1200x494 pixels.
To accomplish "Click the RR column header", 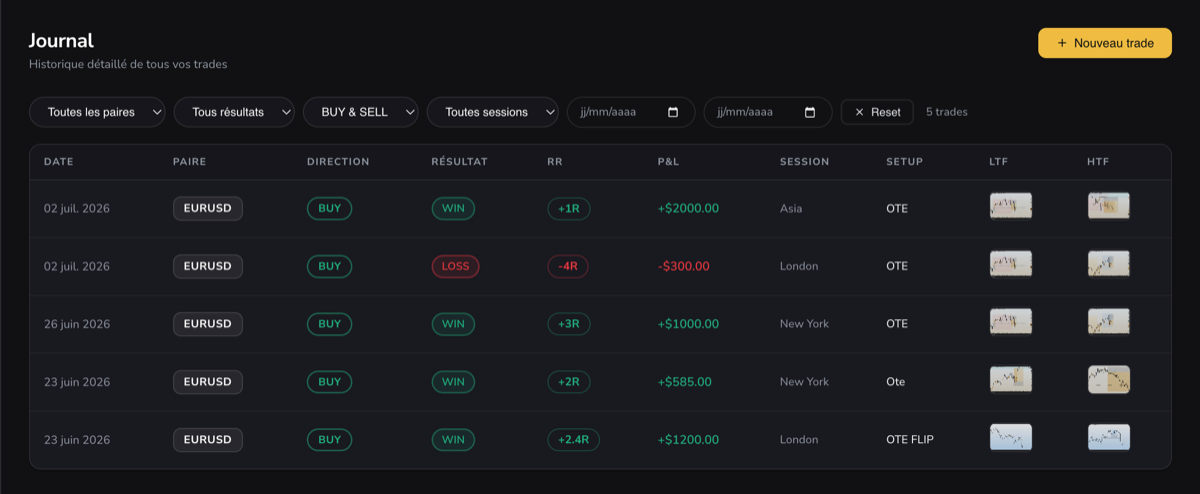I will pos(555,162).
